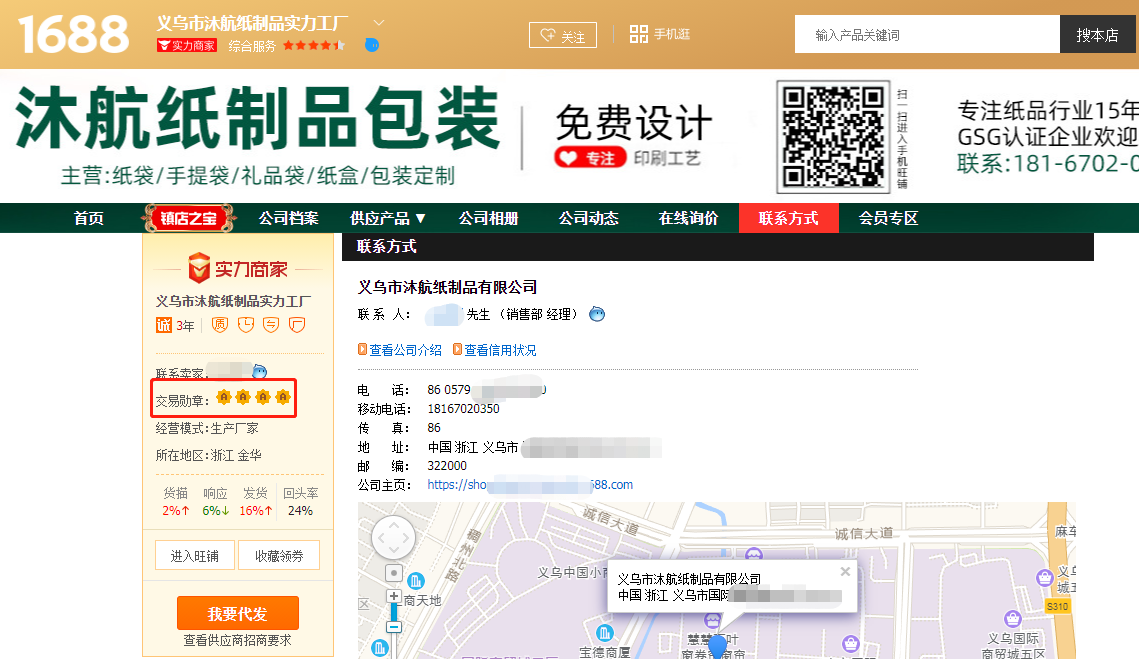Open the 公司相册 navigation tab
1139x659 pixels.
coord(488,218)
